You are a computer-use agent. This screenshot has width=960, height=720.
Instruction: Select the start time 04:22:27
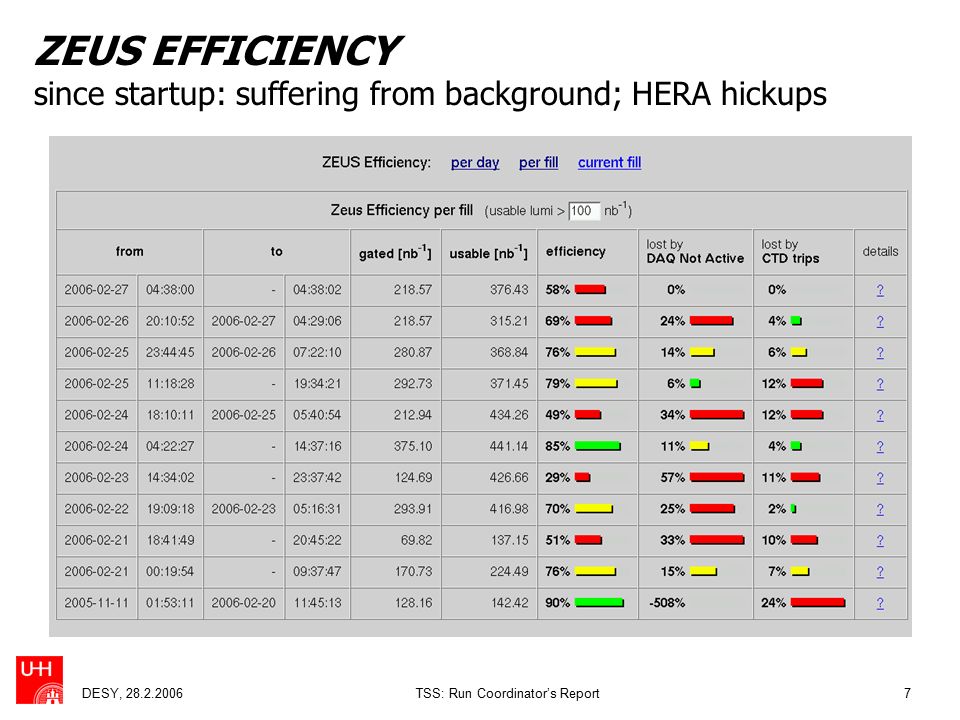170,446
